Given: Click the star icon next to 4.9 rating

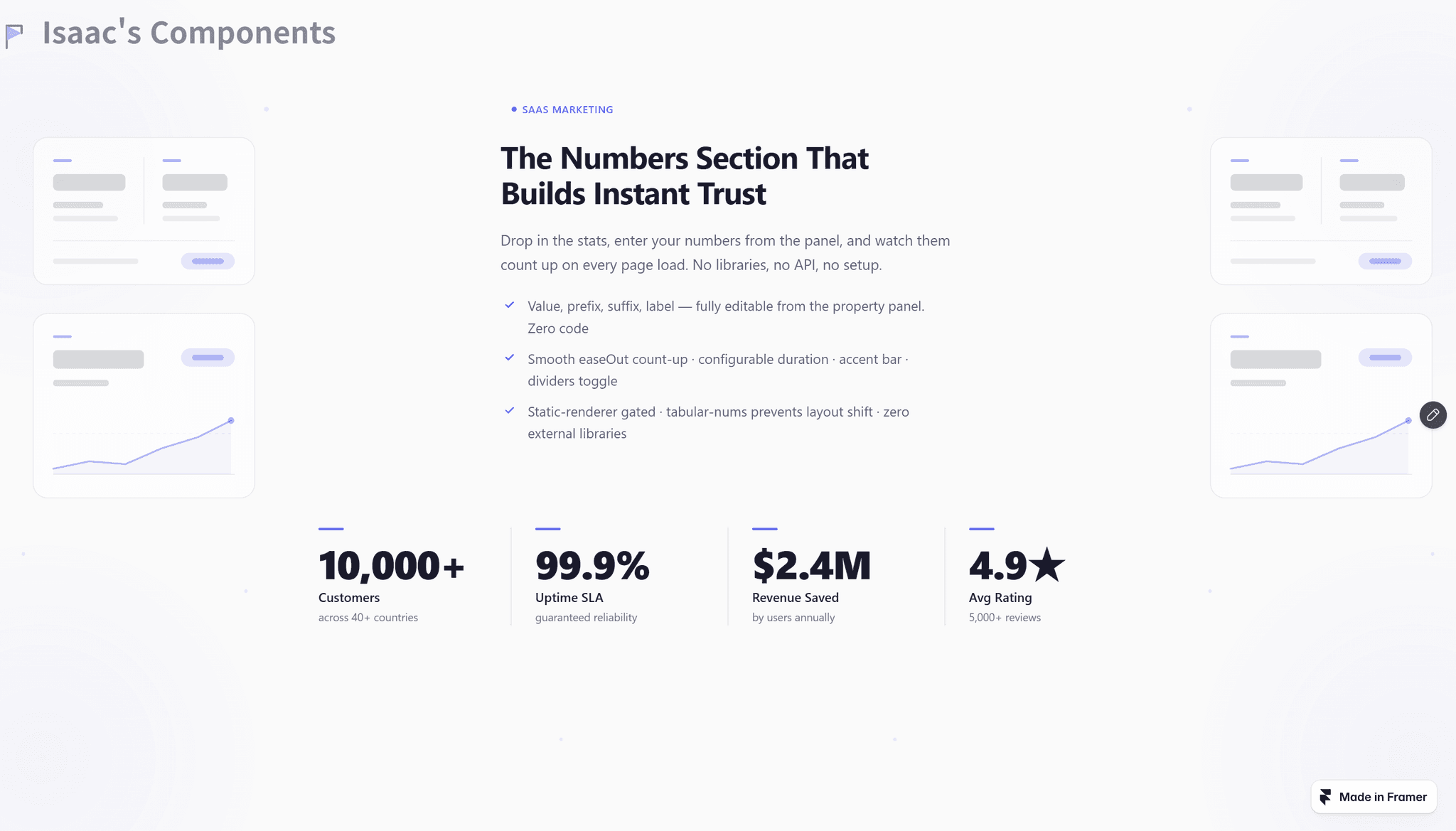Looking at the screenshot, I should coord(1047,565).
